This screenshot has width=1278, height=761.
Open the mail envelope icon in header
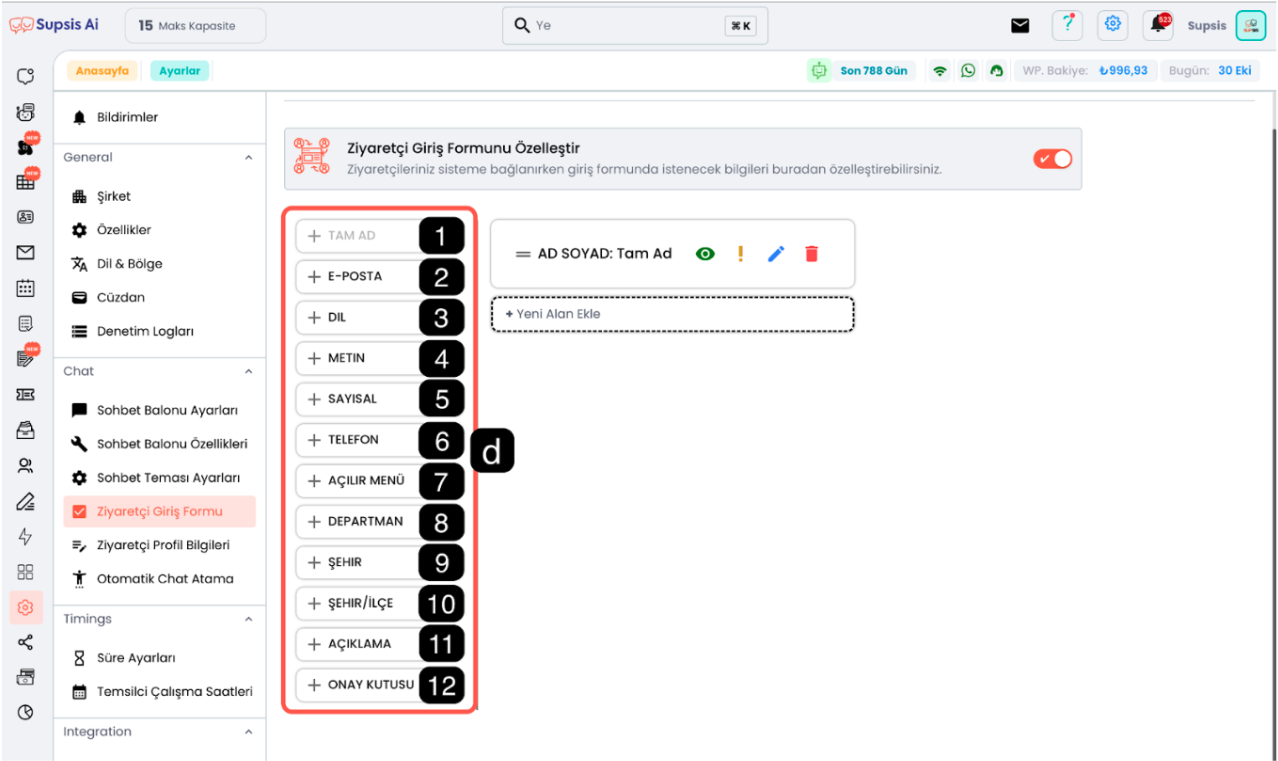point(1020,26)
